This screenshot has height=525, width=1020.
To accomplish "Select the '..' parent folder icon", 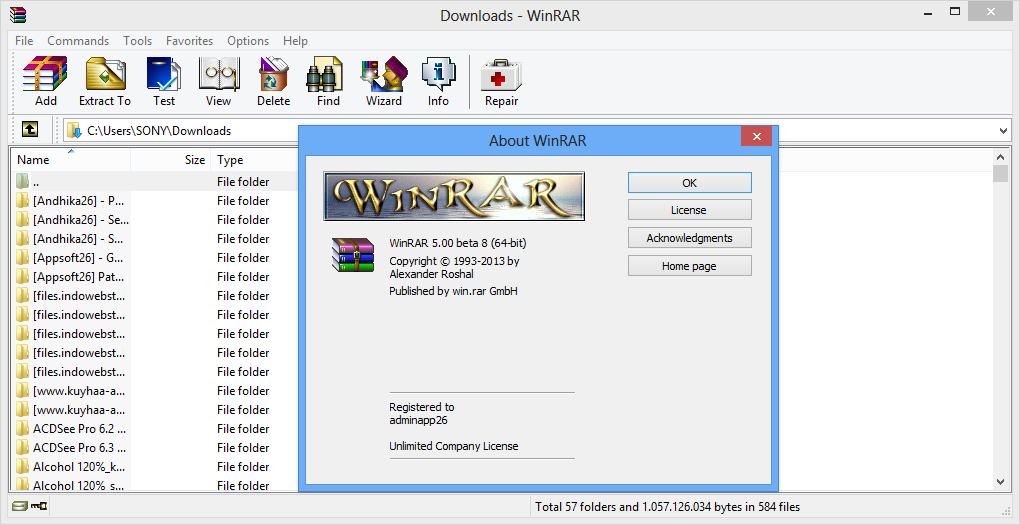I will (23, 181).
